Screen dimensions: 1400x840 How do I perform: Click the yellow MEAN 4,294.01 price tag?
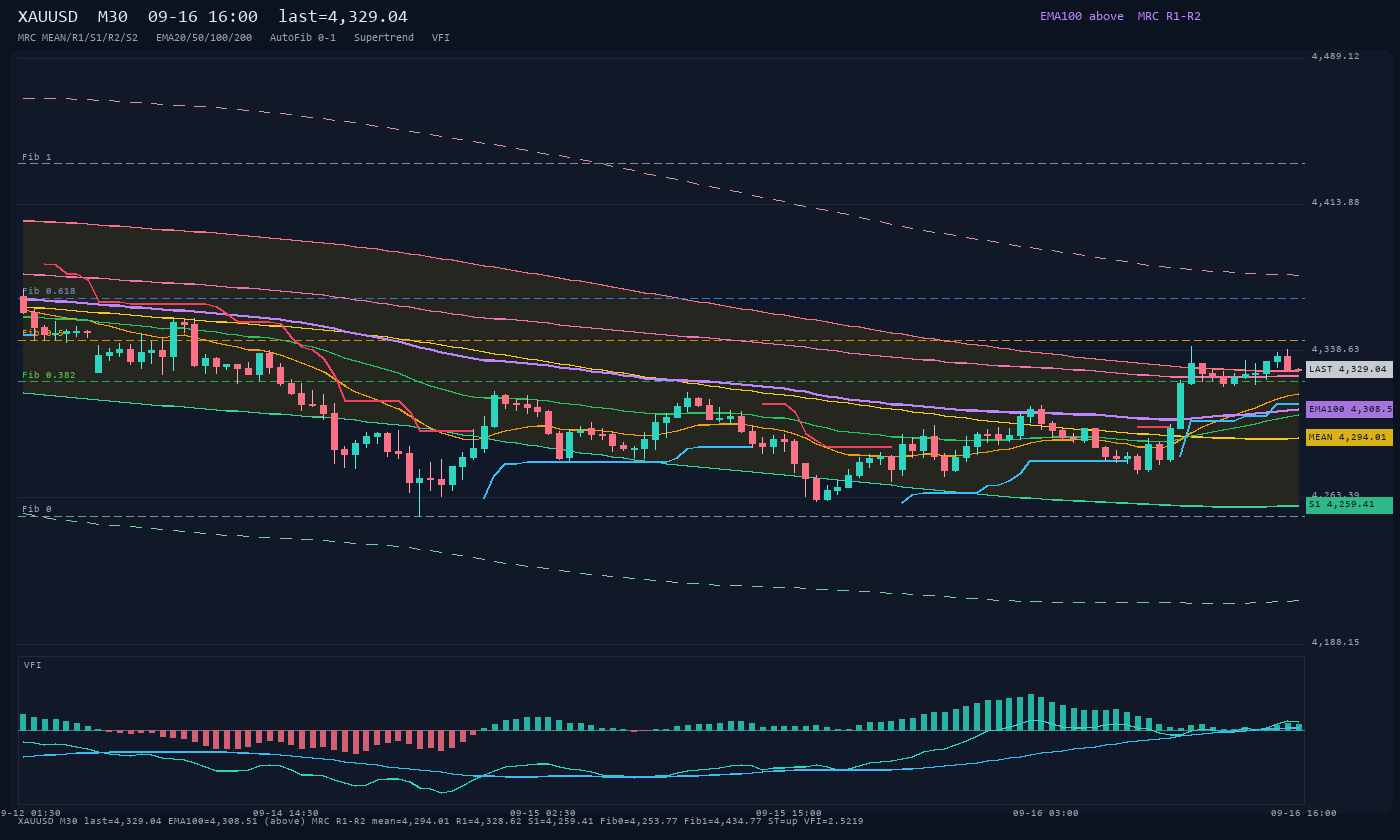1349,437
